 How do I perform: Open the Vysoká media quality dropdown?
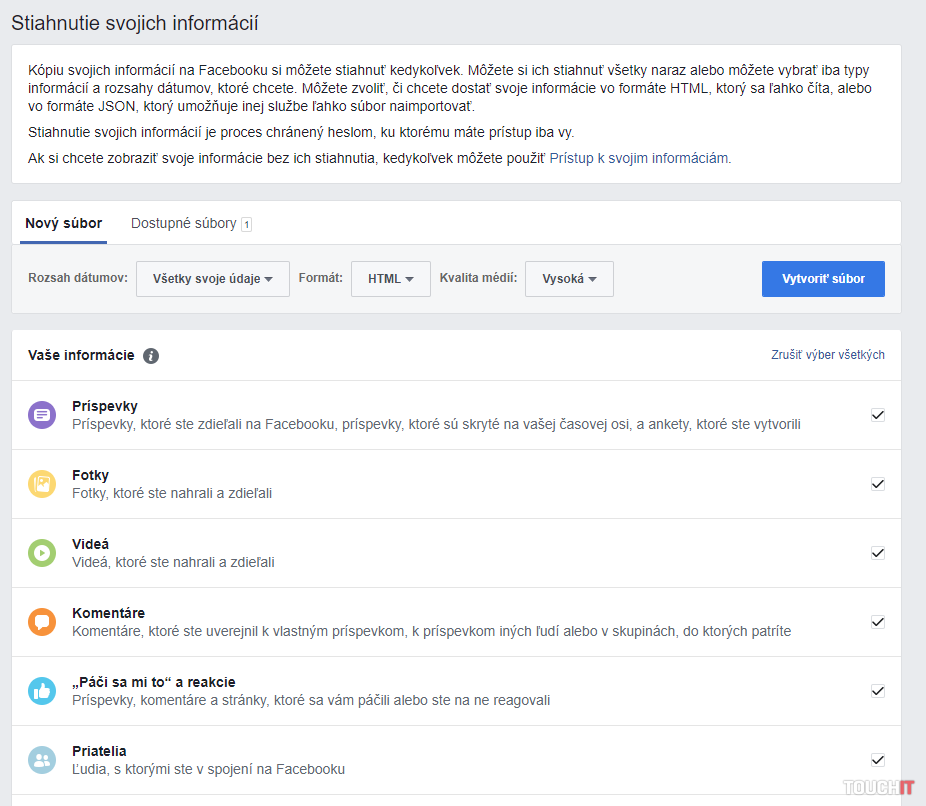(569, 279)
